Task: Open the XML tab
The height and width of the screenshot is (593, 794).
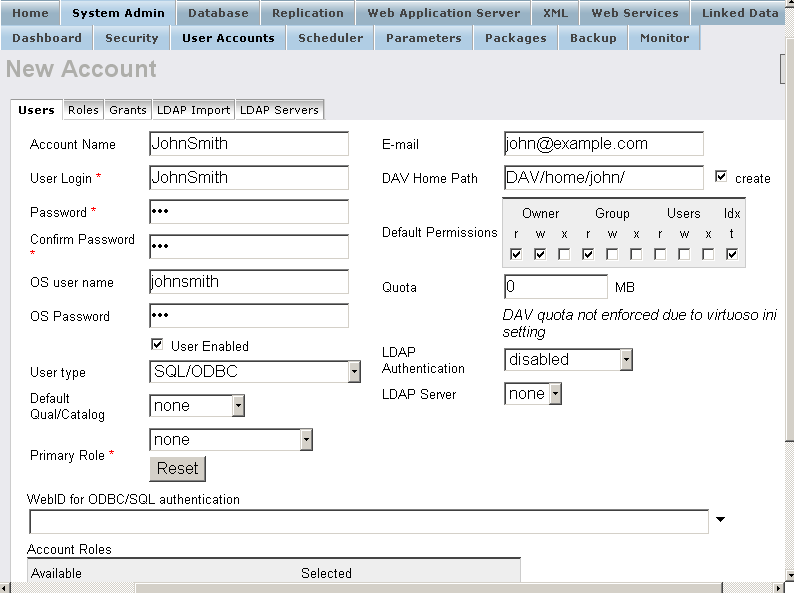Action: (x=555, y=13)
